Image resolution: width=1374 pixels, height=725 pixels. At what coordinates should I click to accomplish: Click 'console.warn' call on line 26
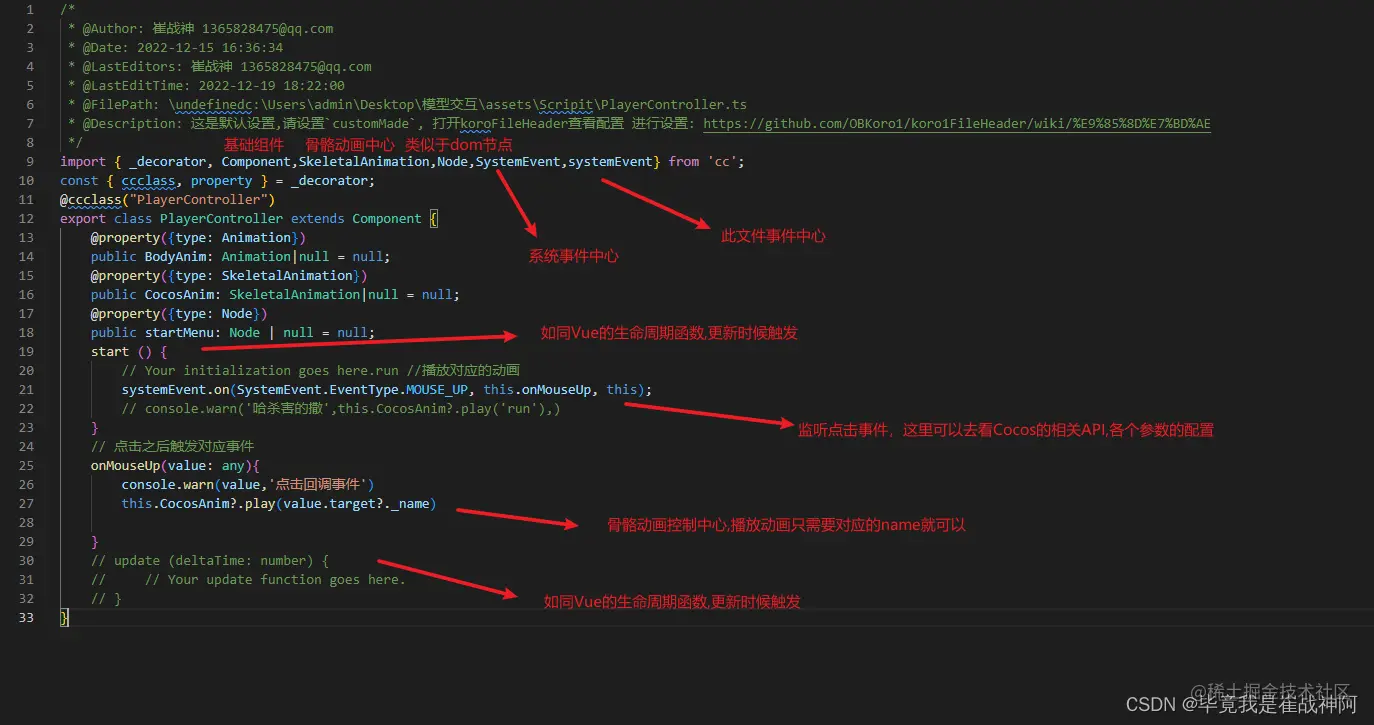[168, 485]
